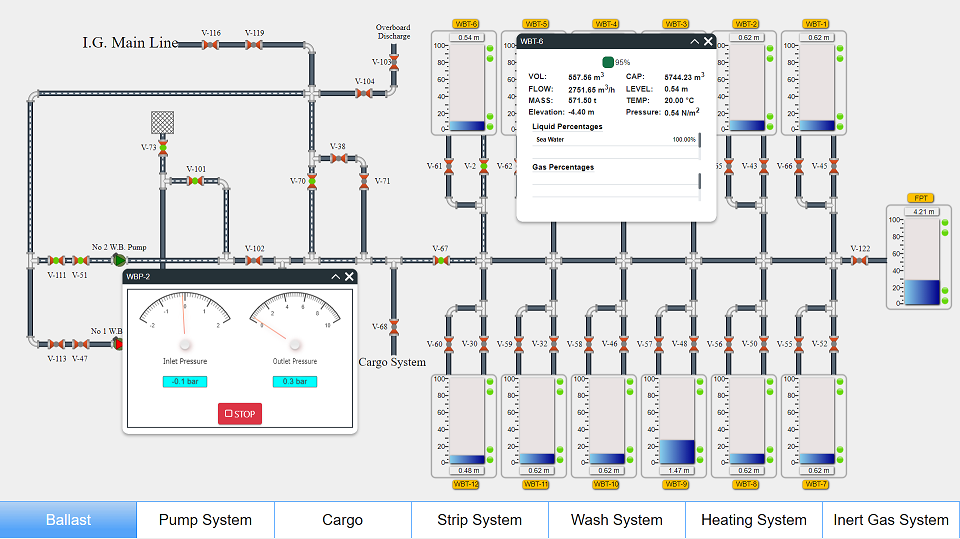This screenshot has width=960, height=539.
Task: Open the Cargo tab
Action: (x=342, y=520)
